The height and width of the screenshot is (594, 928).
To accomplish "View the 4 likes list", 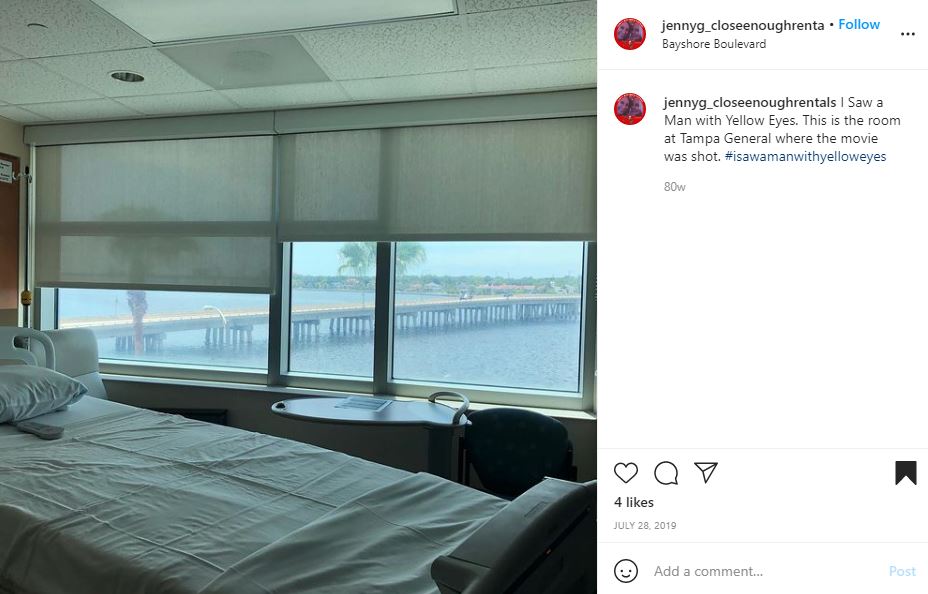I will 634,502.
